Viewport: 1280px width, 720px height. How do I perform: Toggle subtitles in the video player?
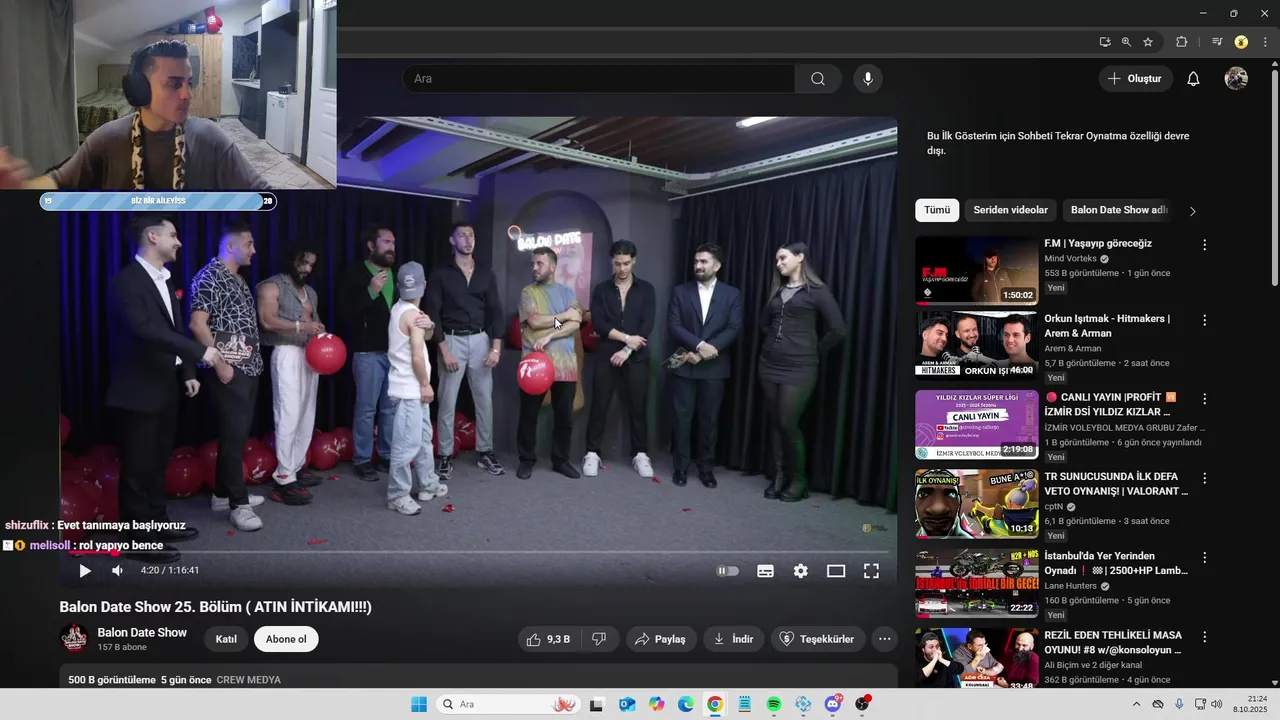pyautogui.click(x=765, y=571)
